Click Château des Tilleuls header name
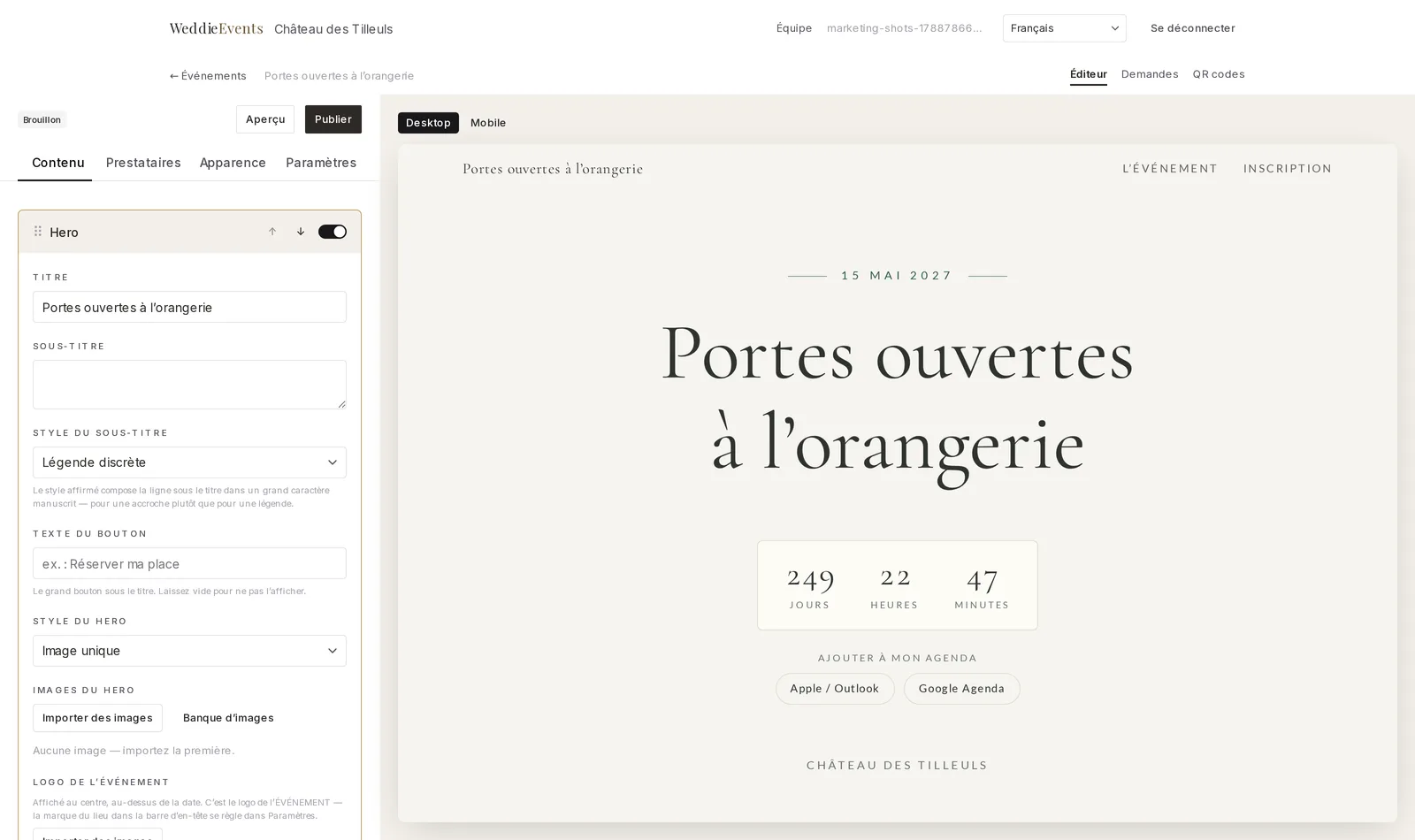Screen dimensions: 1415x840 coord(333,29)
